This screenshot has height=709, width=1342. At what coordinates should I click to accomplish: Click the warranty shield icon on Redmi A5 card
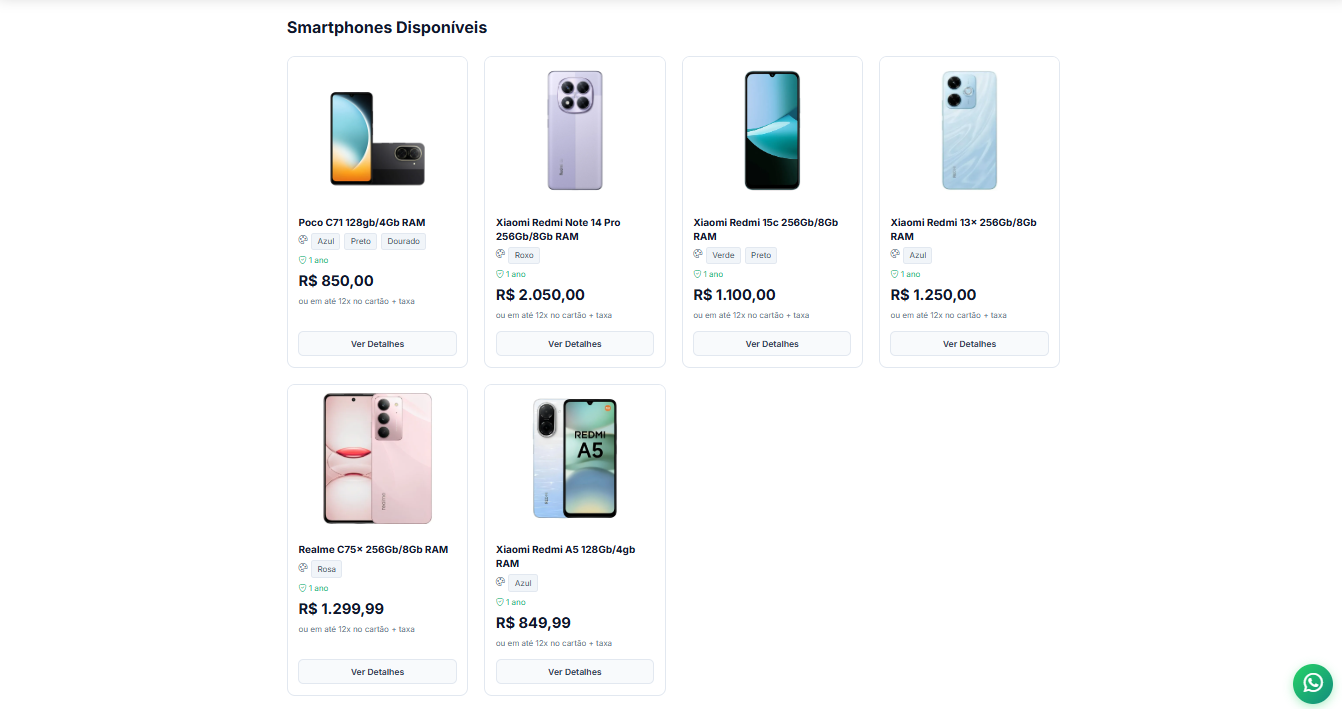499,601
